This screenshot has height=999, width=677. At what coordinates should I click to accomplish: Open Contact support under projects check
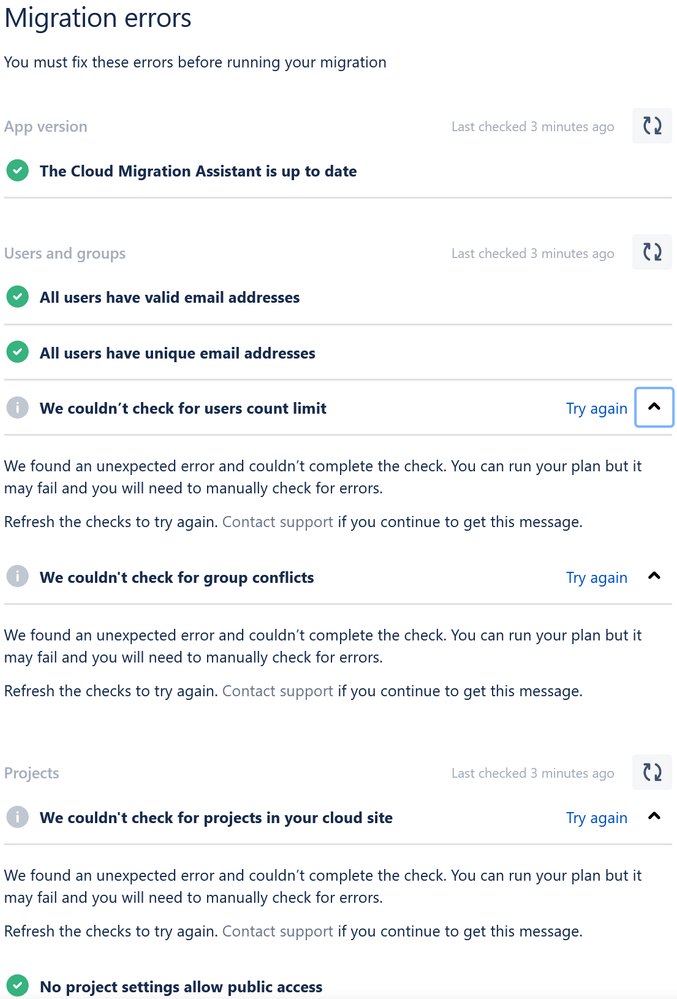coord(277,931)
